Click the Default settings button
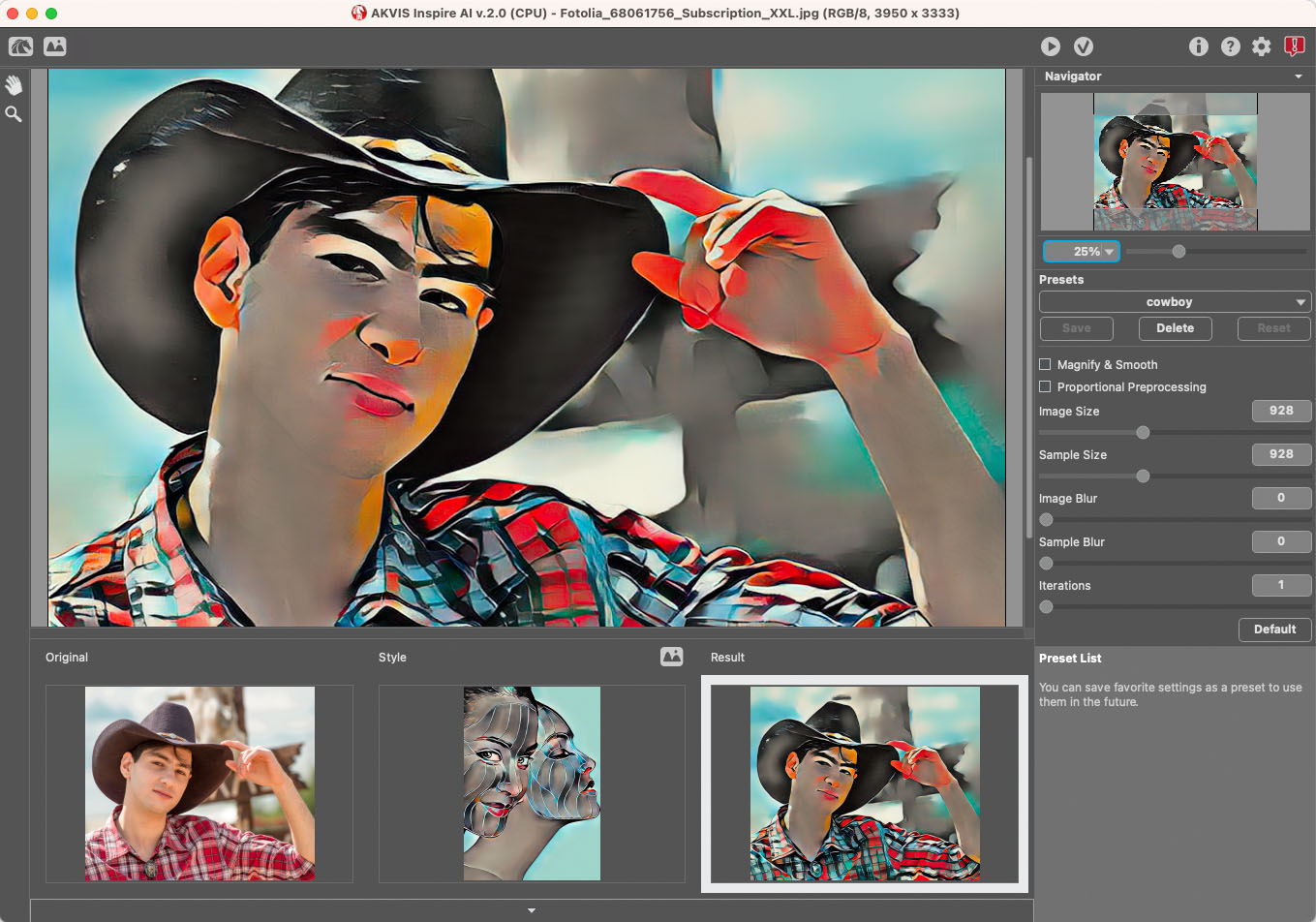Screen dimensions: 1316x922 (x=1274, y=630)
